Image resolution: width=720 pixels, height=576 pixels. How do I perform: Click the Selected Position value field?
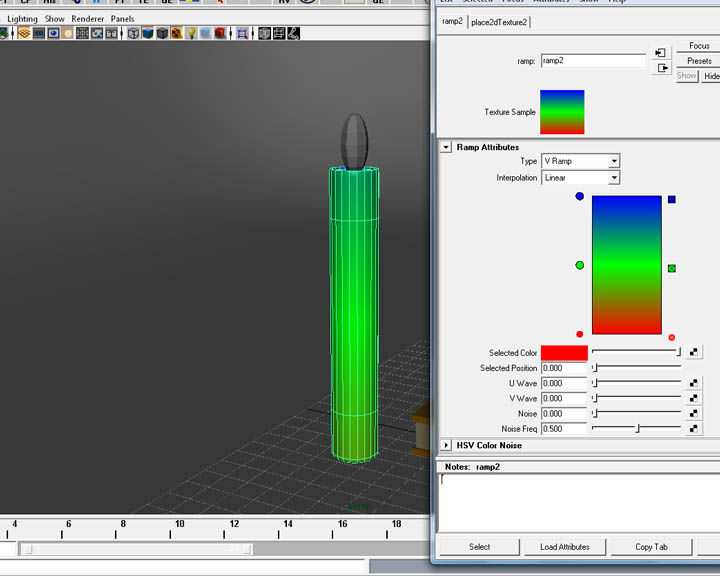pos(564,368)
